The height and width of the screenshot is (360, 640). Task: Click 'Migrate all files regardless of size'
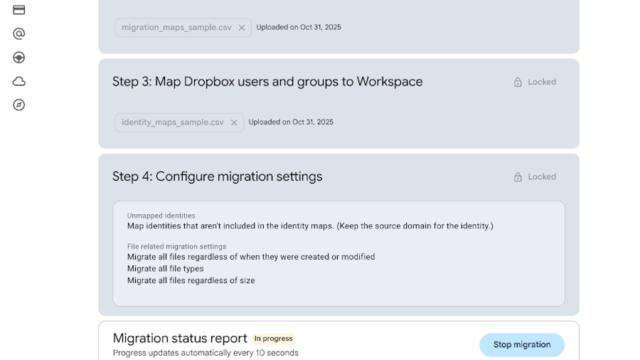coord(191,280)
